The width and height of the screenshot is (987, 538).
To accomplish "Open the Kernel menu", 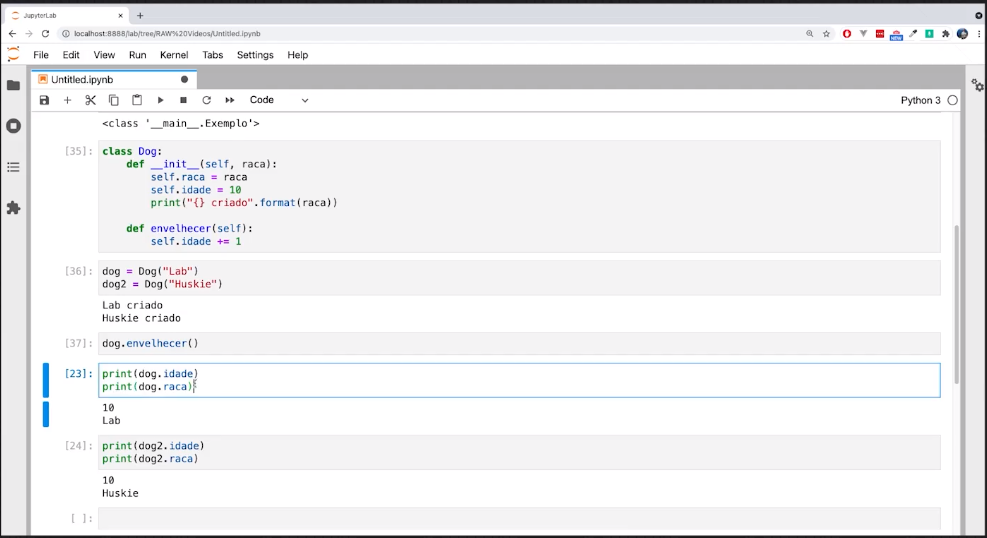I will tap(174, 55).
